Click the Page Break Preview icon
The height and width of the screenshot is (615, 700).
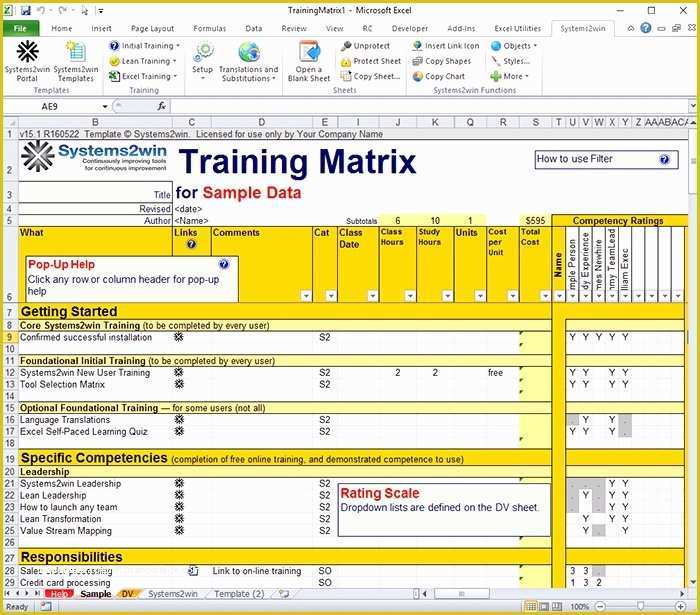[x=557, y=606]
